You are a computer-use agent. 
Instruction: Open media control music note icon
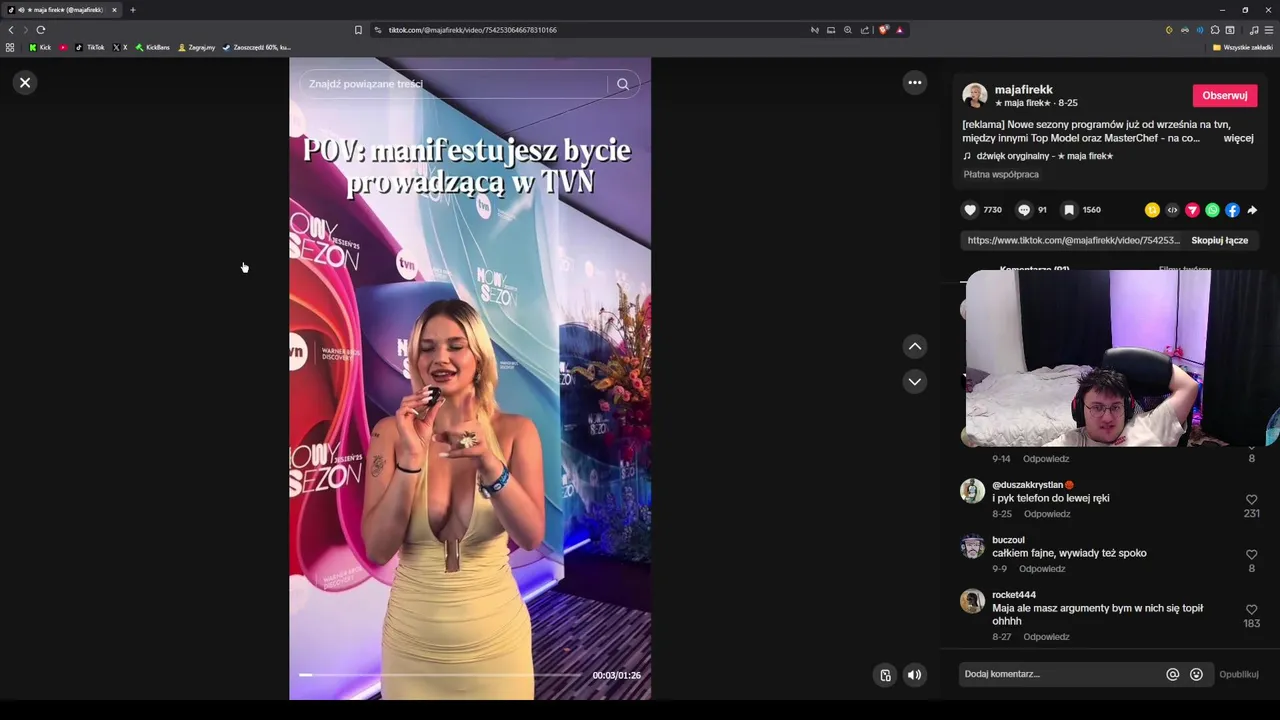click(x=1254, y=30)
